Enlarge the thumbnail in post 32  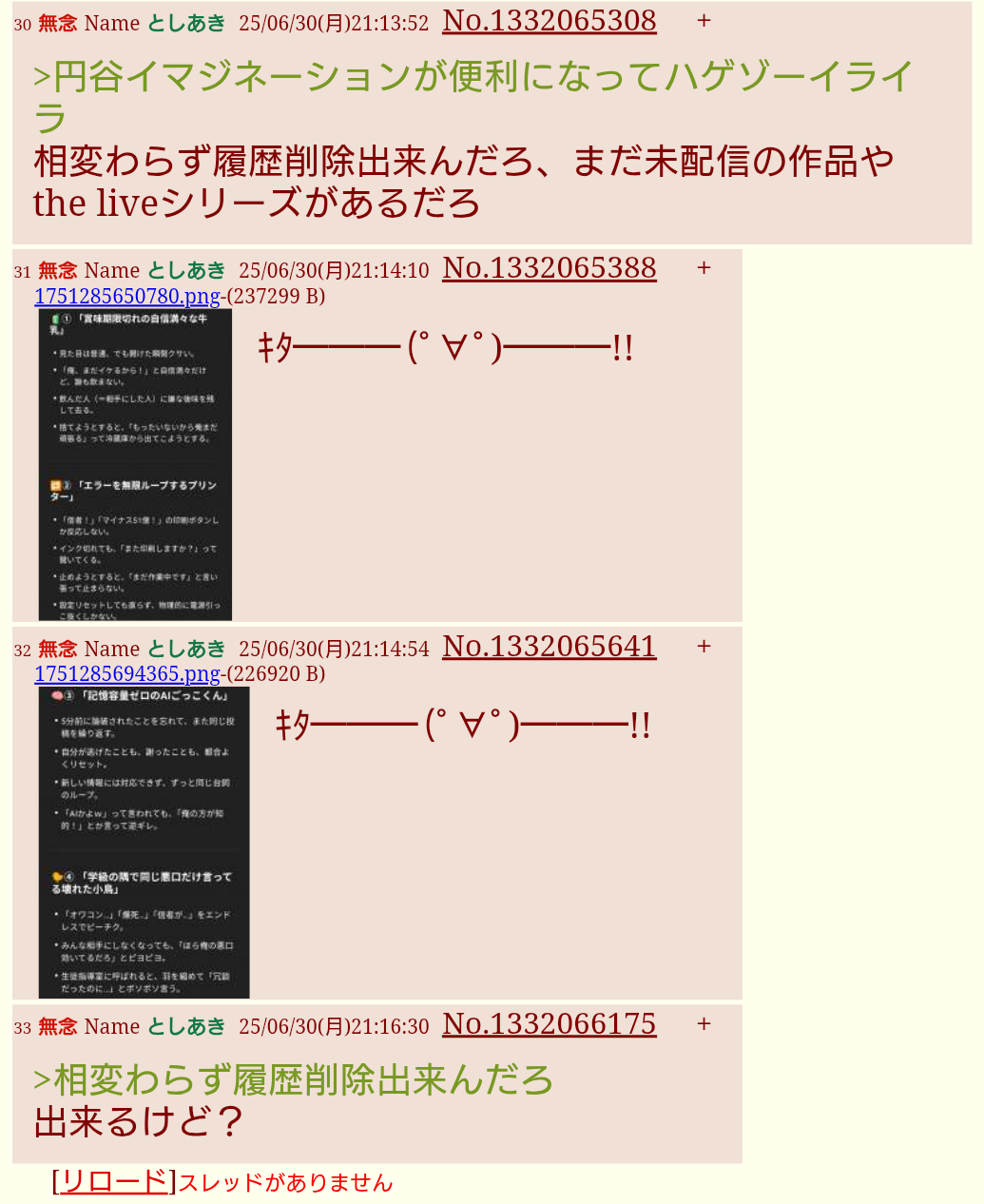click(144, 843)
